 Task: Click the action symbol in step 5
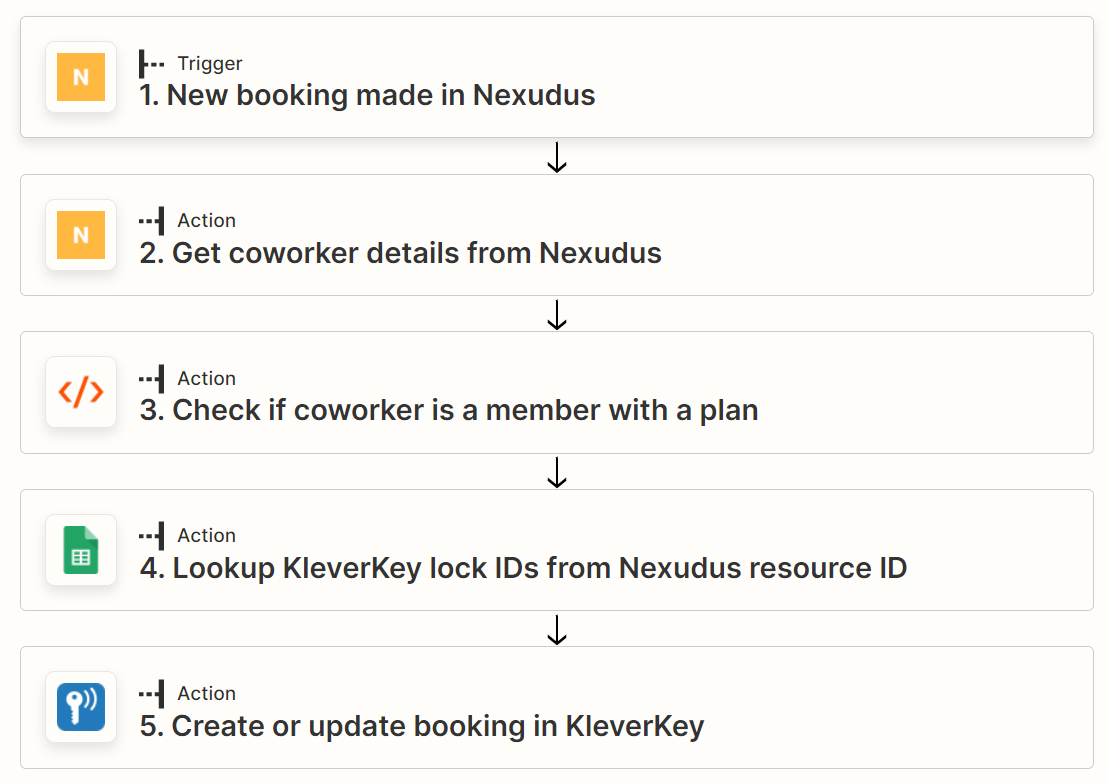click(x=151, y=693)
